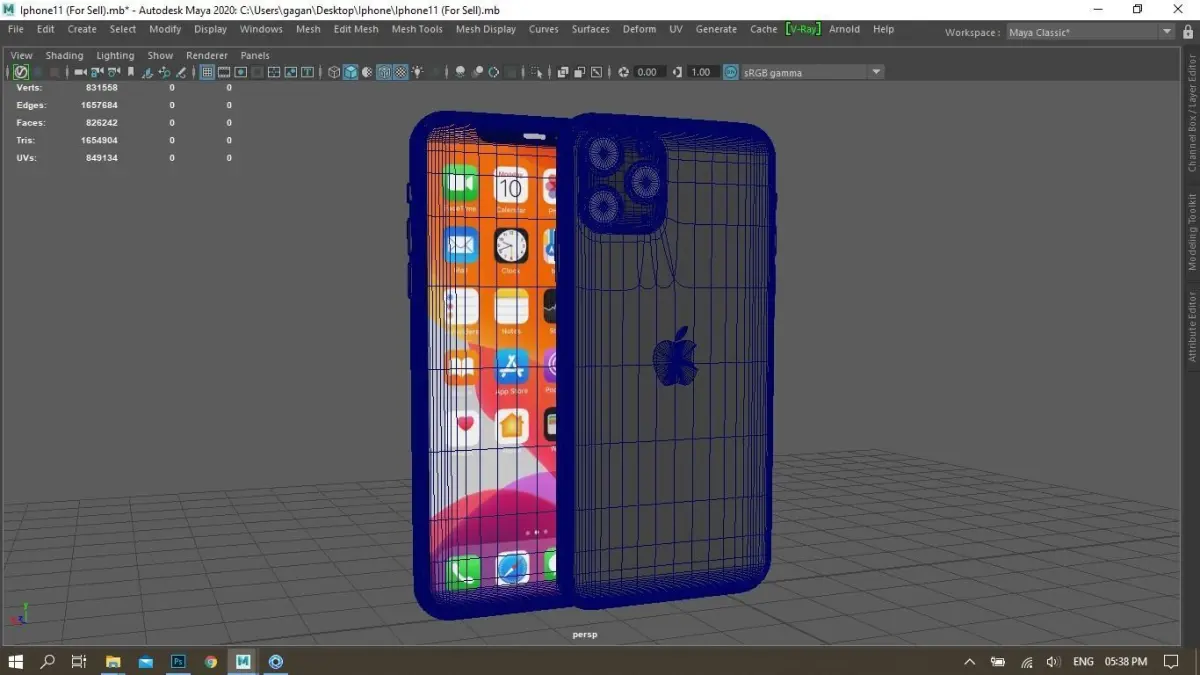This screenshot has height=675, width=1200.
Task: Click the Gamma value field showing 1.00
Action: click(x=704, y=72)
